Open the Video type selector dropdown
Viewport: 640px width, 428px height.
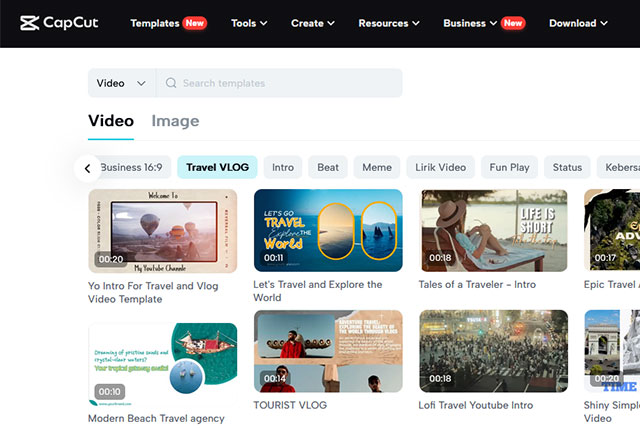[121, 83]
